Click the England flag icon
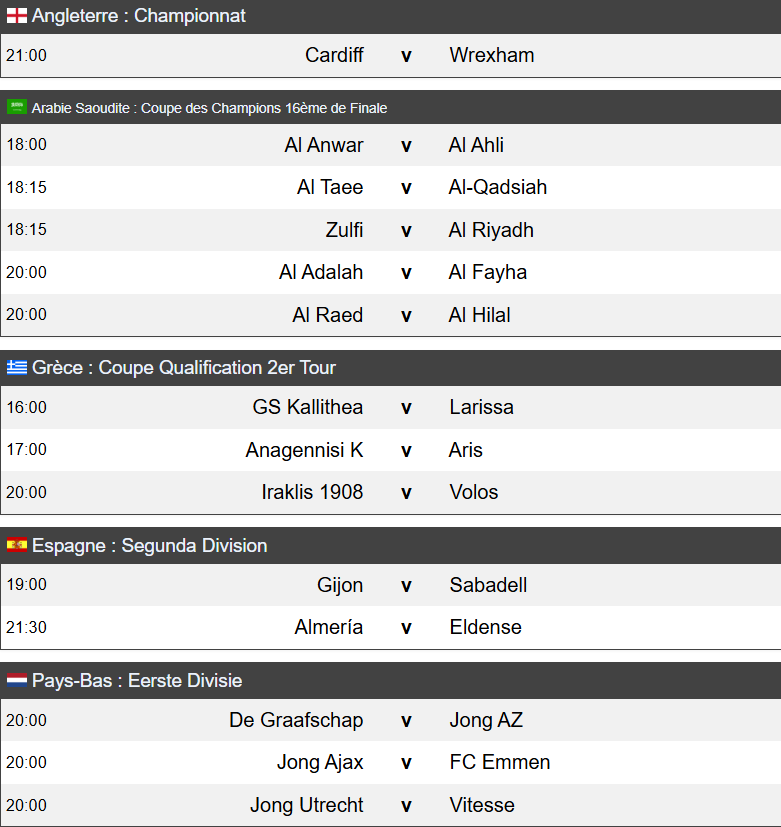Image resolution: width=781 pixels, height=827 pixels. 16,16
